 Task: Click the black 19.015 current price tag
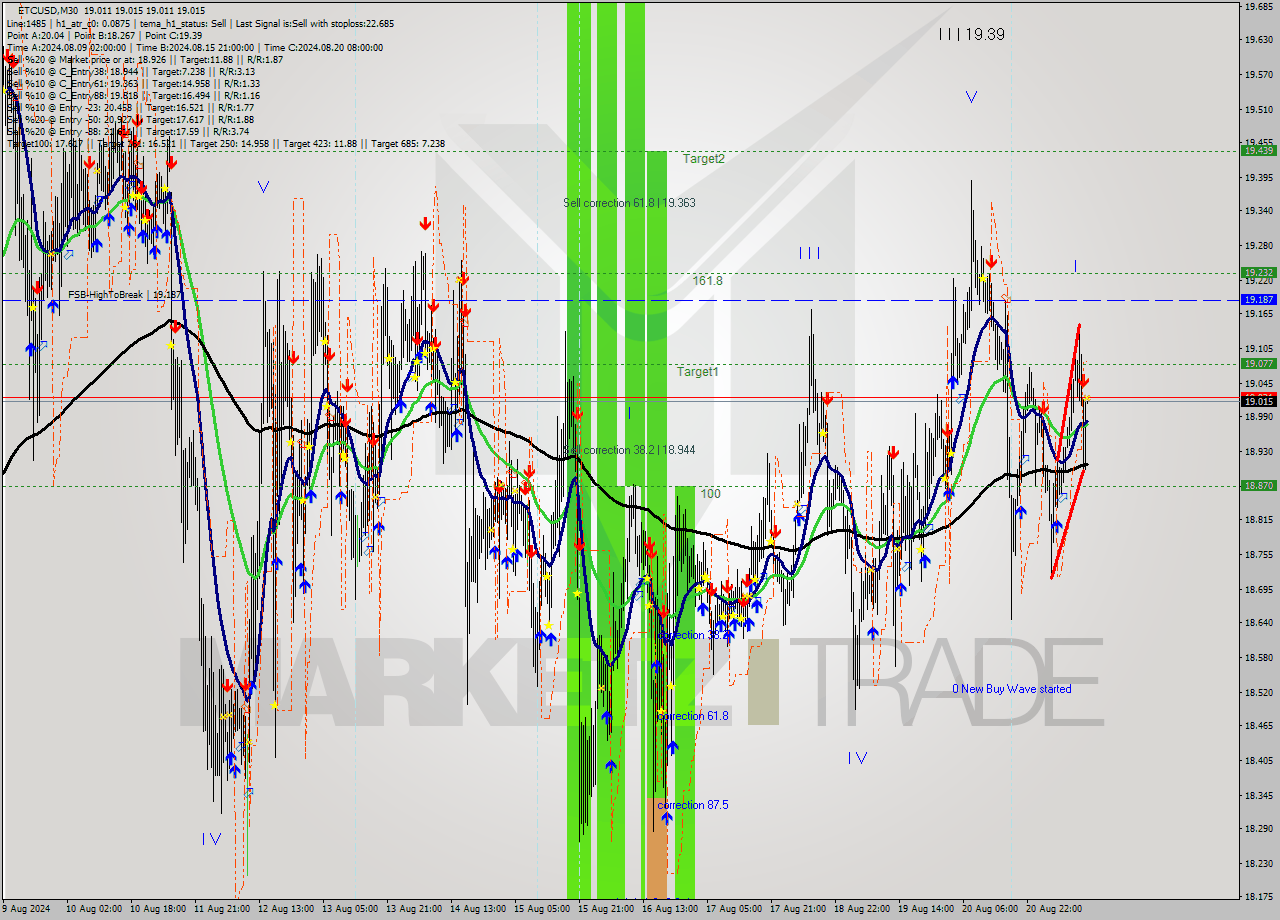click(x=1257, y=401)
